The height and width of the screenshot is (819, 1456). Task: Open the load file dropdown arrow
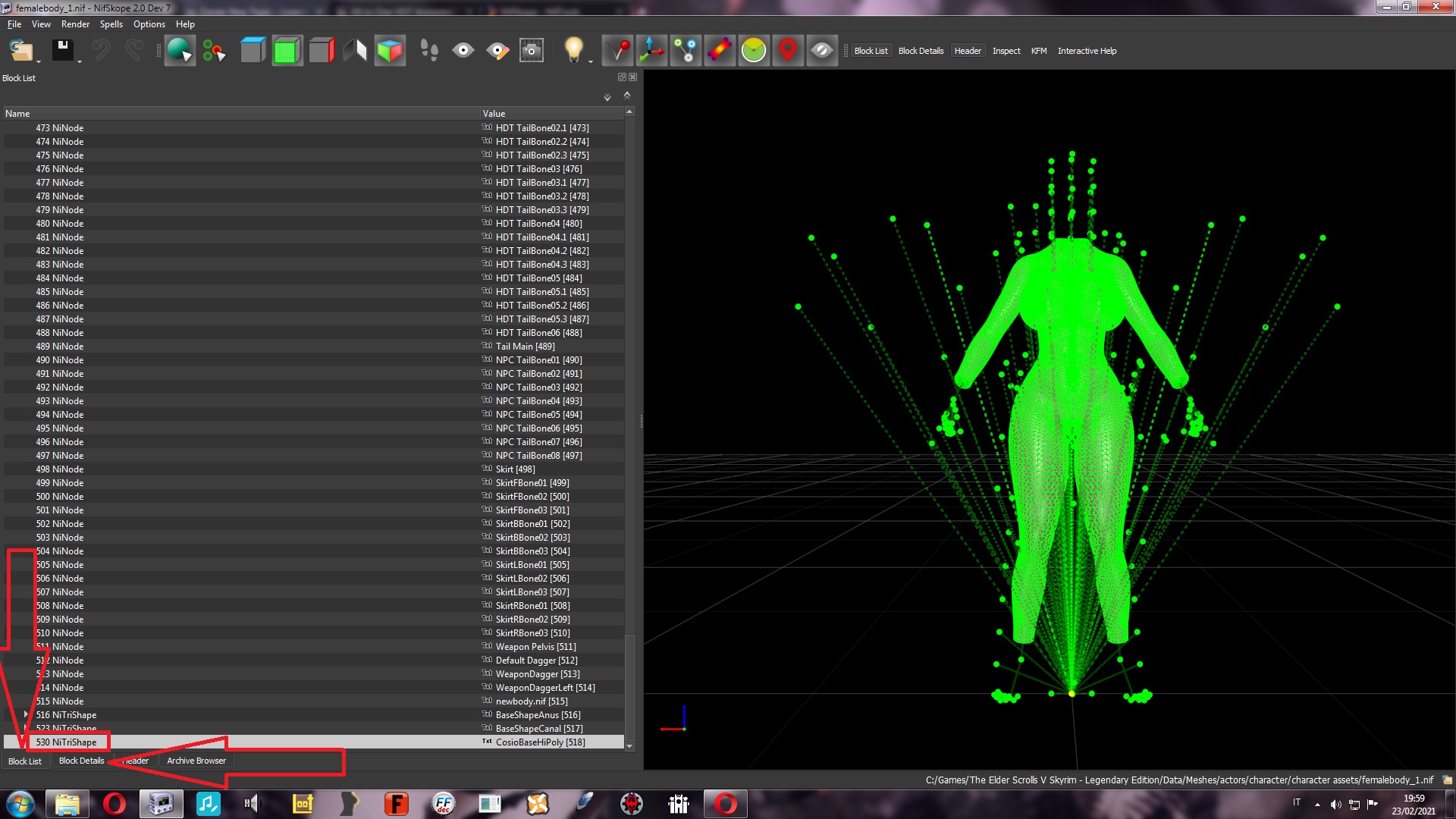[x=38, y=61]
